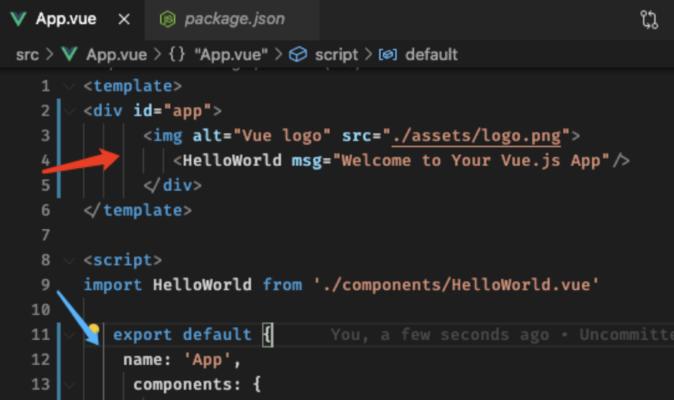Click the cube icon before script breadcrumb
674x400 pixels.
click(298, 55)
